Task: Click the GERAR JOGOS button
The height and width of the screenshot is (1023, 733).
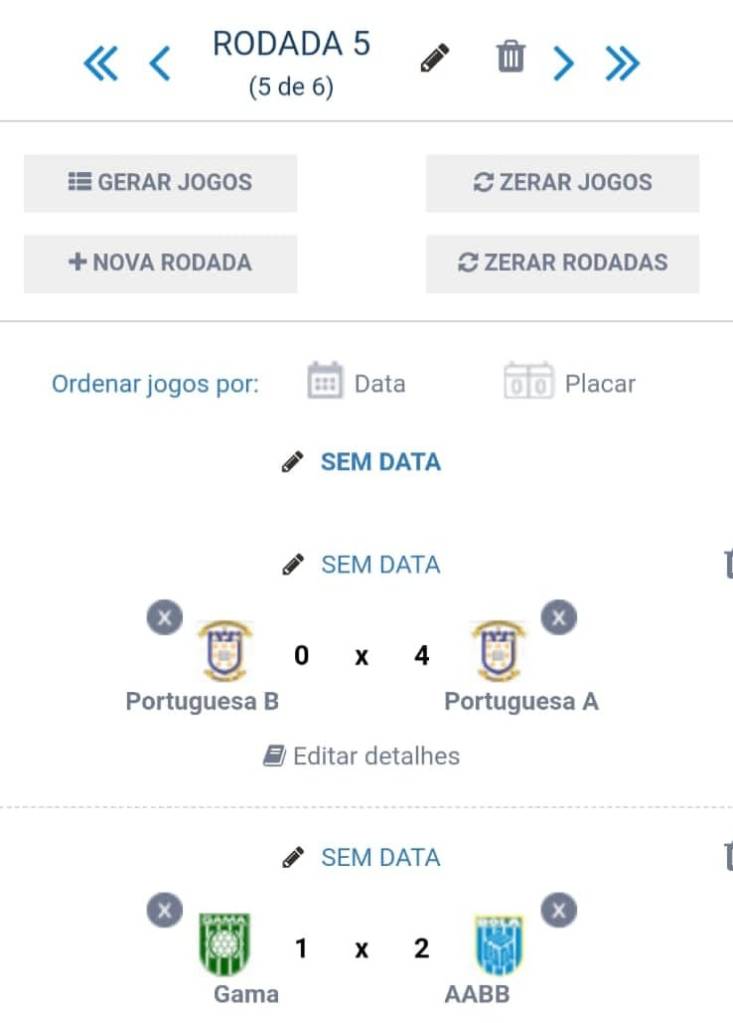Action: coord(160,182)
